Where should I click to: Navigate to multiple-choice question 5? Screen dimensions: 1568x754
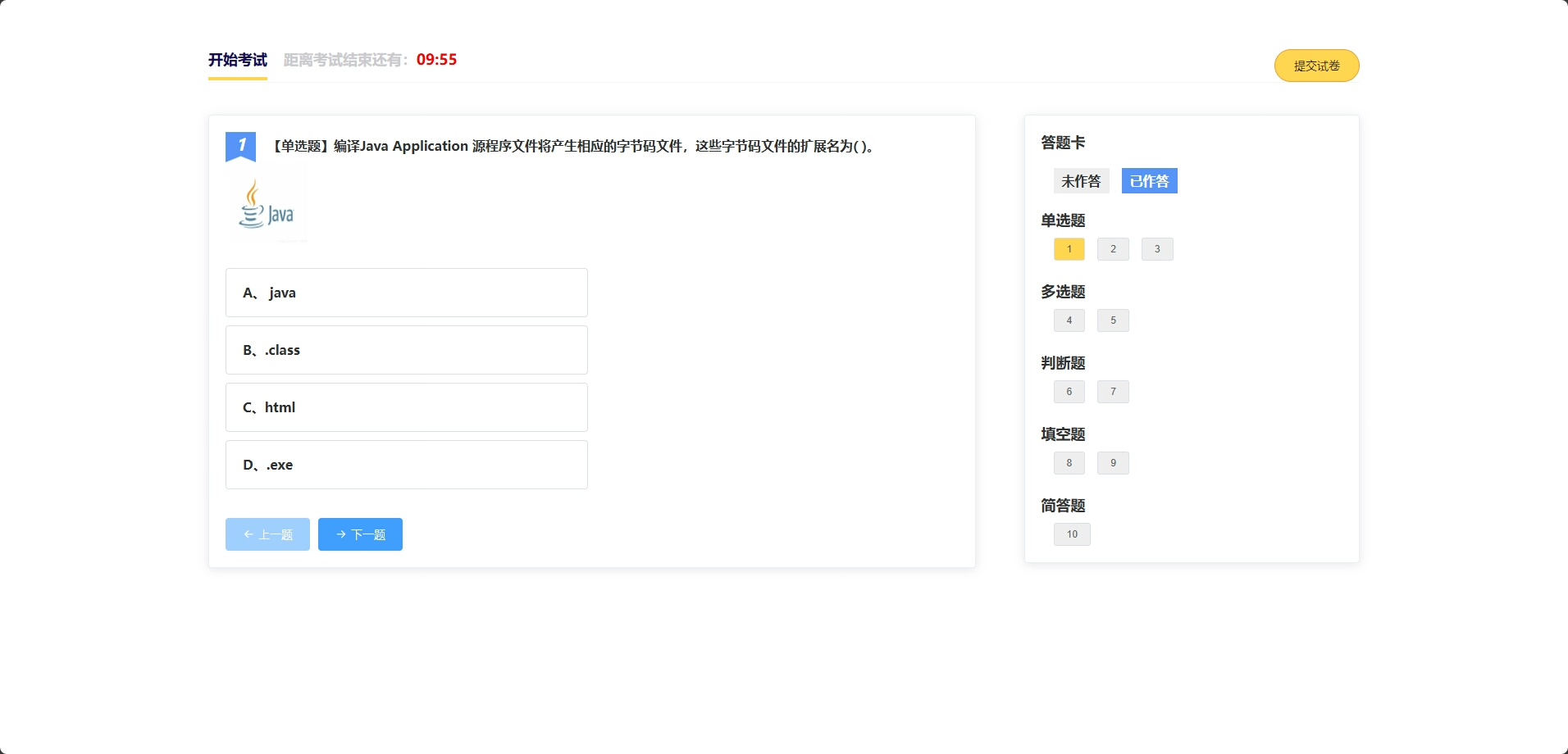pyautogui.click(x=1113, y=320)
